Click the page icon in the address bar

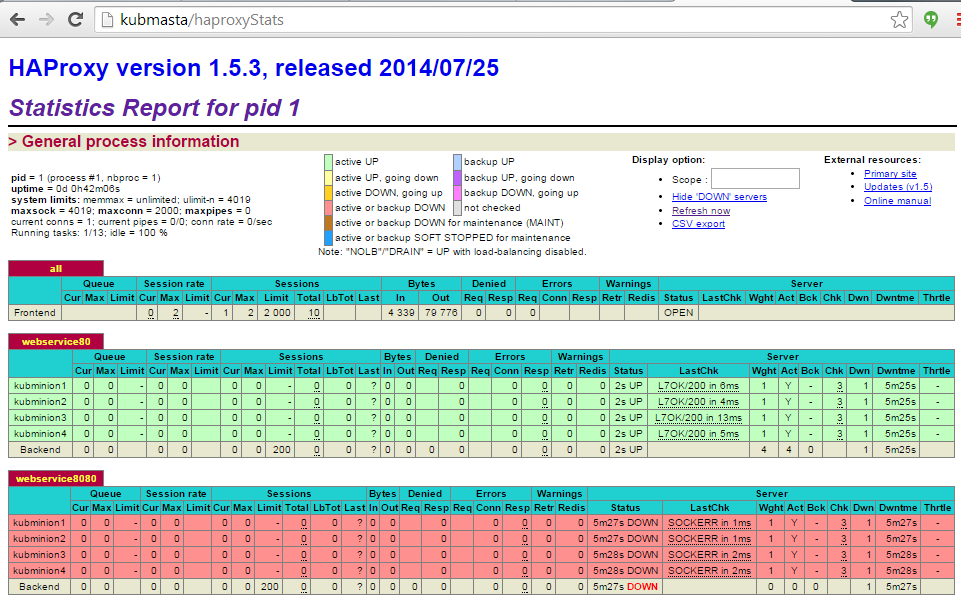[108, 19]
